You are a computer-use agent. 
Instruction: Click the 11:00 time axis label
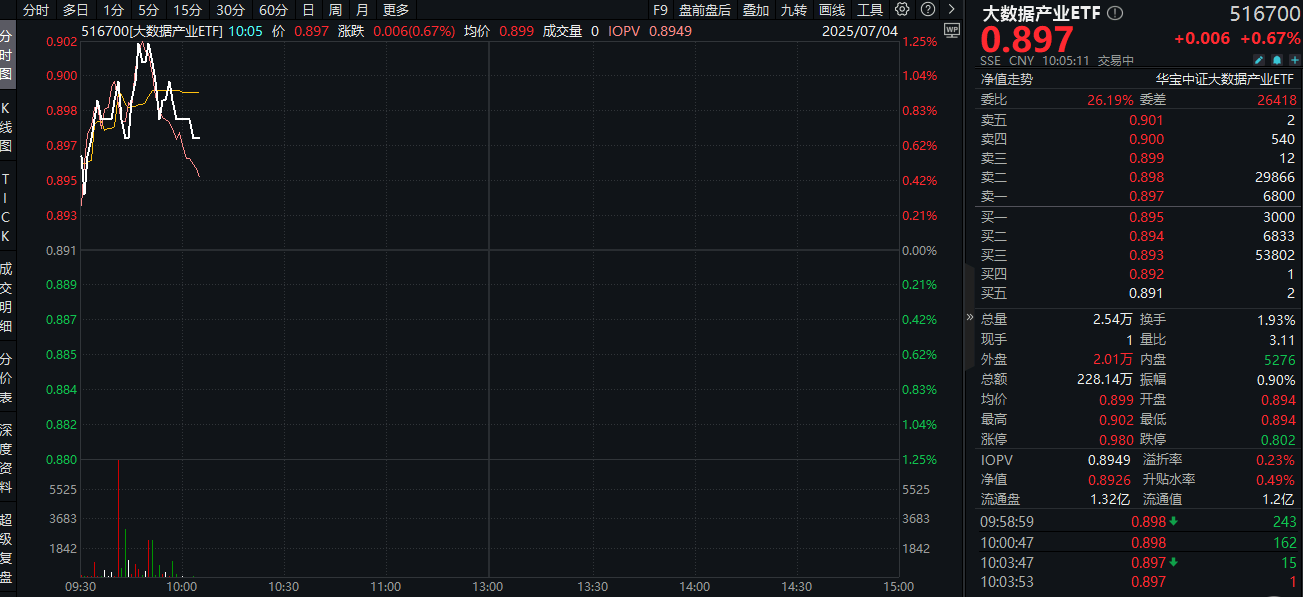[x=386, y=587]
